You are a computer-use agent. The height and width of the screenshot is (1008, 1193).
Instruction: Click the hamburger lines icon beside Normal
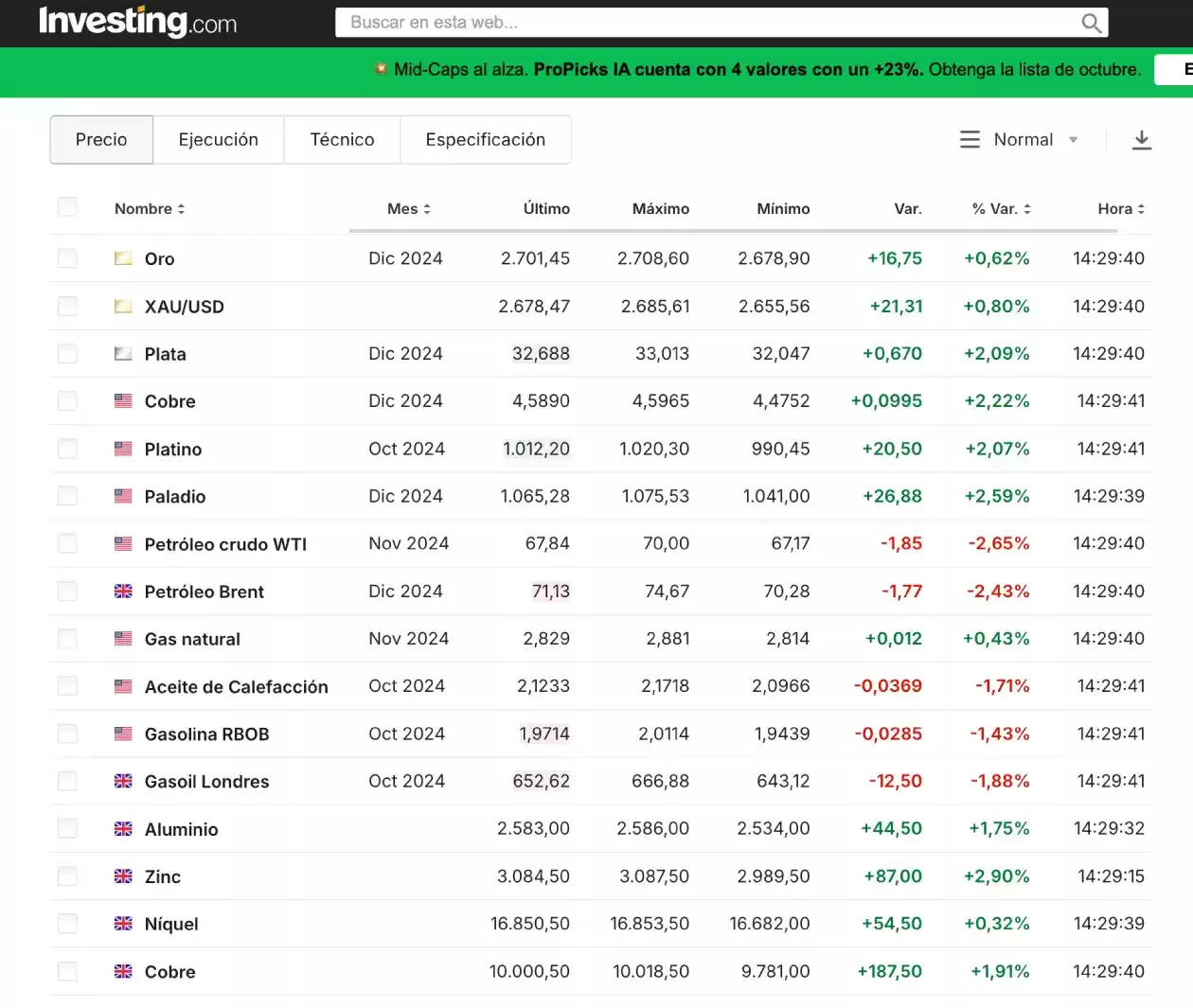pos(970,140)
